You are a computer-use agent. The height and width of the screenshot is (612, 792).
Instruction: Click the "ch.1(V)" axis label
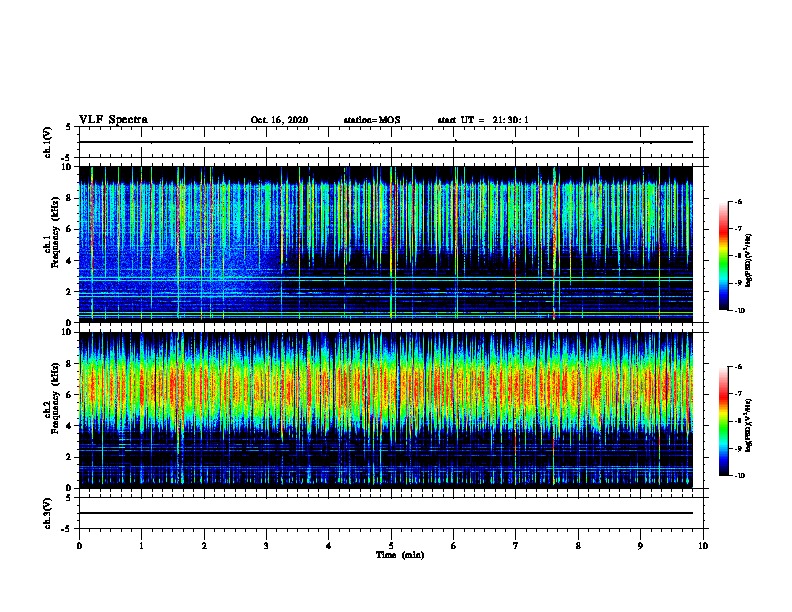[48, 142]
